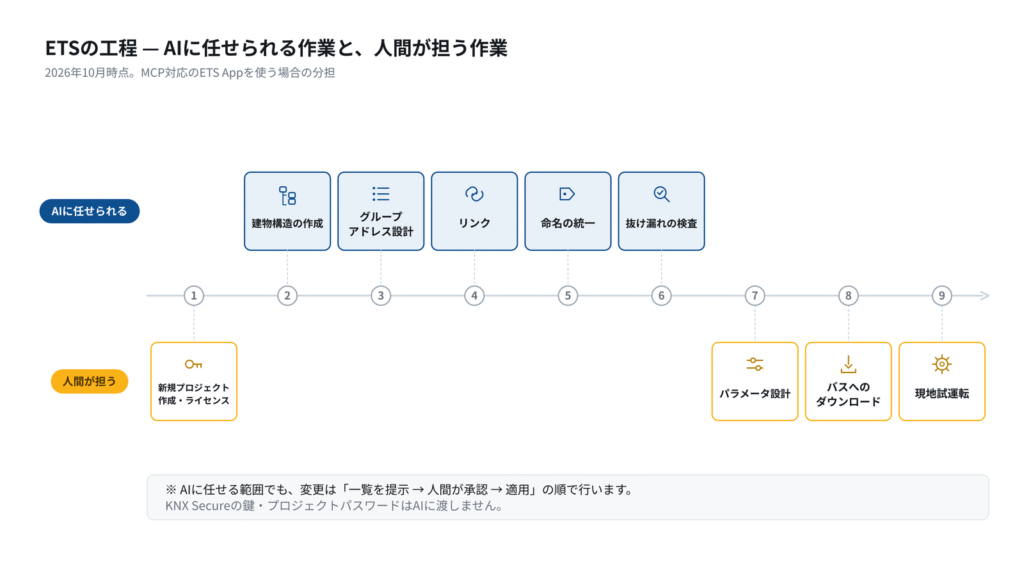
Task: Click timeline step marker 3
Action: click(381, 296)
